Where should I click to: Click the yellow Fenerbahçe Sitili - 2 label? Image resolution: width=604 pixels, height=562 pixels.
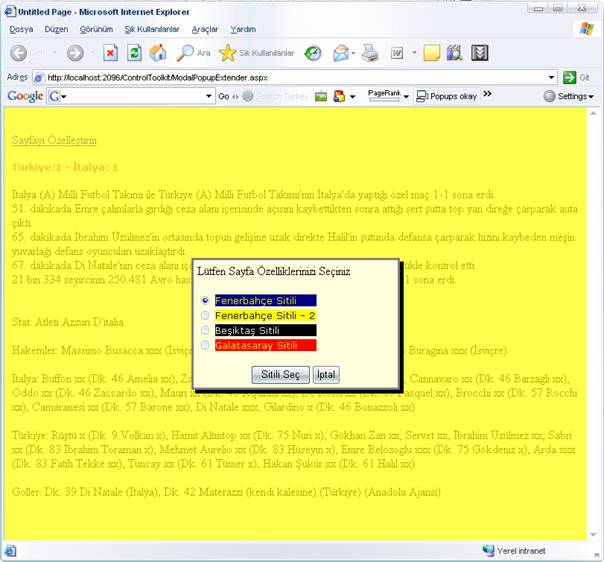pos(266,316)
